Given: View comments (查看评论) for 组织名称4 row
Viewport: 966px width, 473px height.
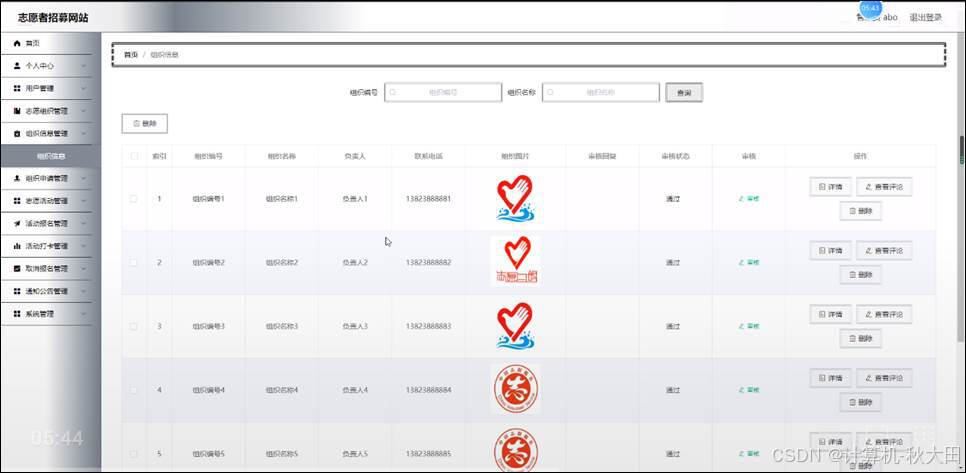Looking at the screenshot, I should tap(884, 378).
